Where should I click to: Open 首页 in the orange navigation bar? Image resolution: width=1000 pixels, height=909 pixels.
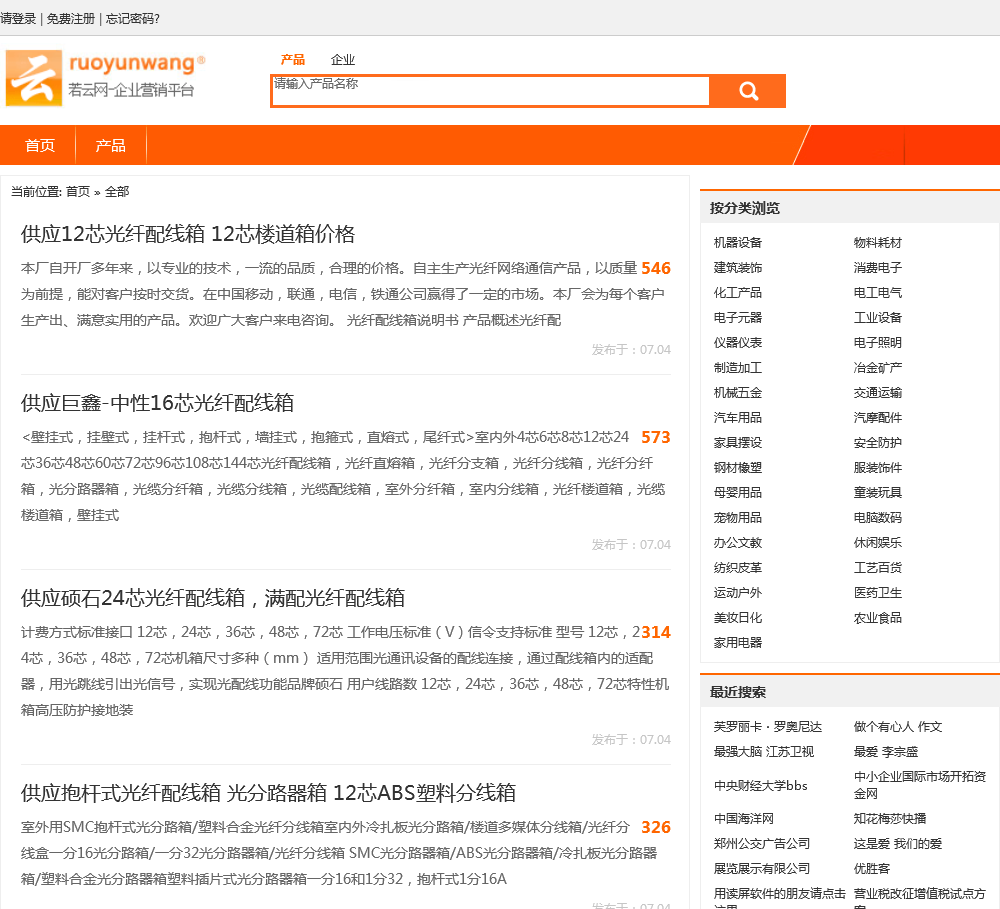40,145
